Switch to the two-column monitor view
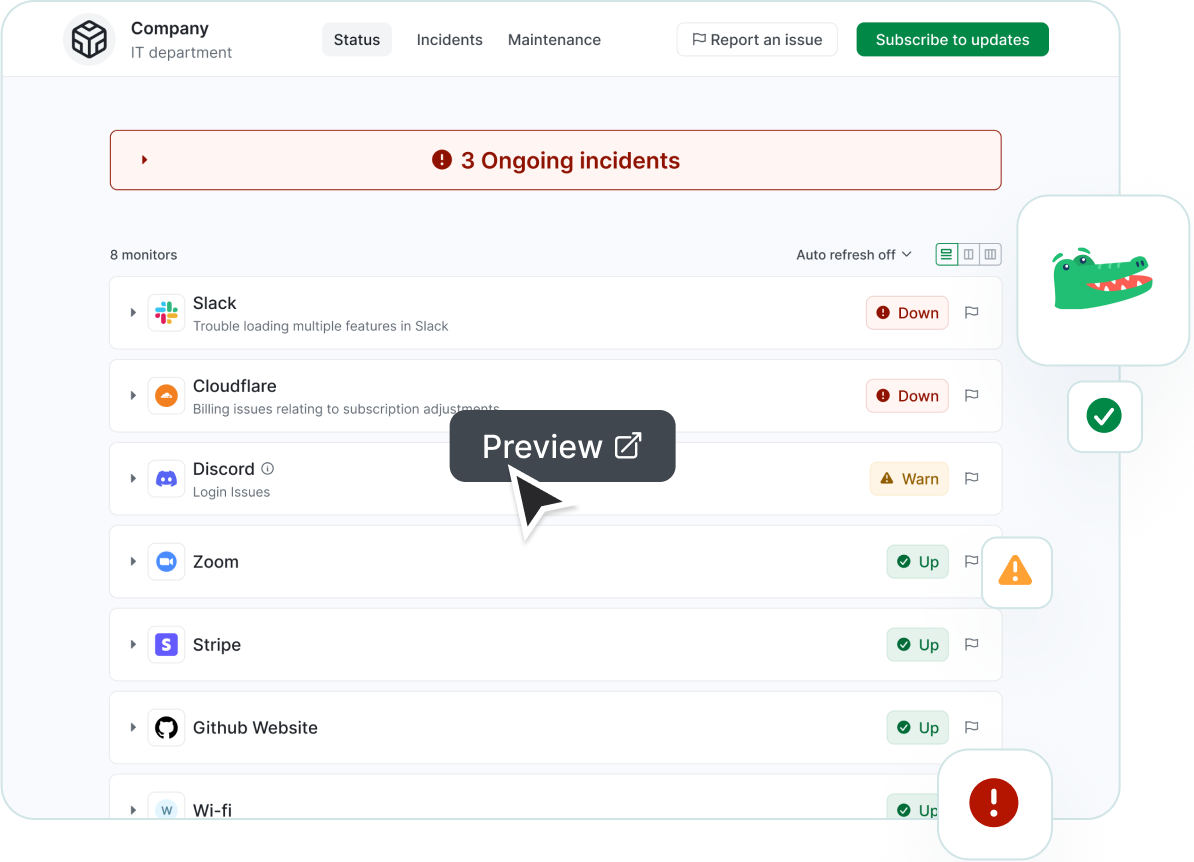 pyautogui.click(x=968, y=254)
